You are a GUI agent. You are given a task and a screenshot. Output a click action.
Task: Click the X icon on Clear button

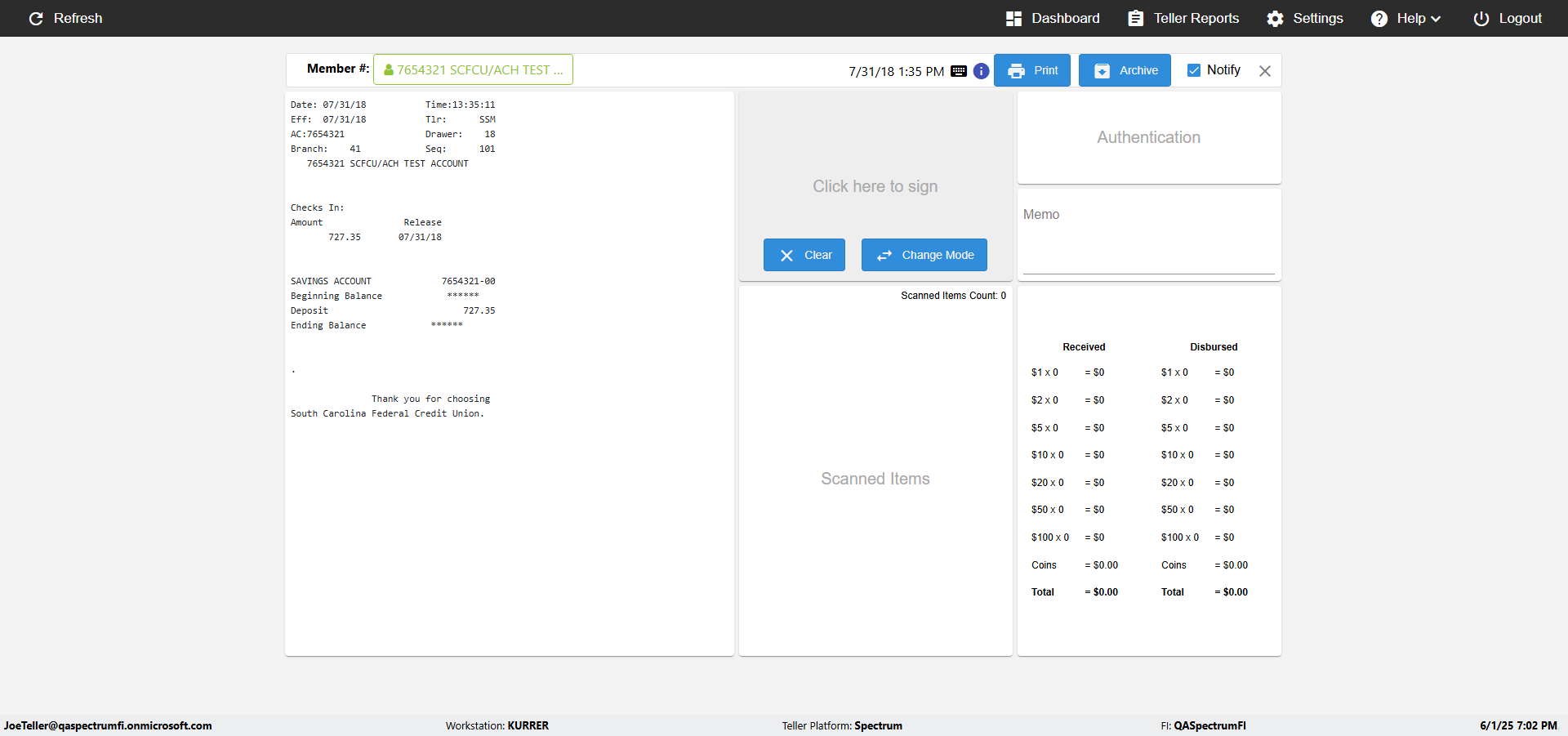(786, 256)
